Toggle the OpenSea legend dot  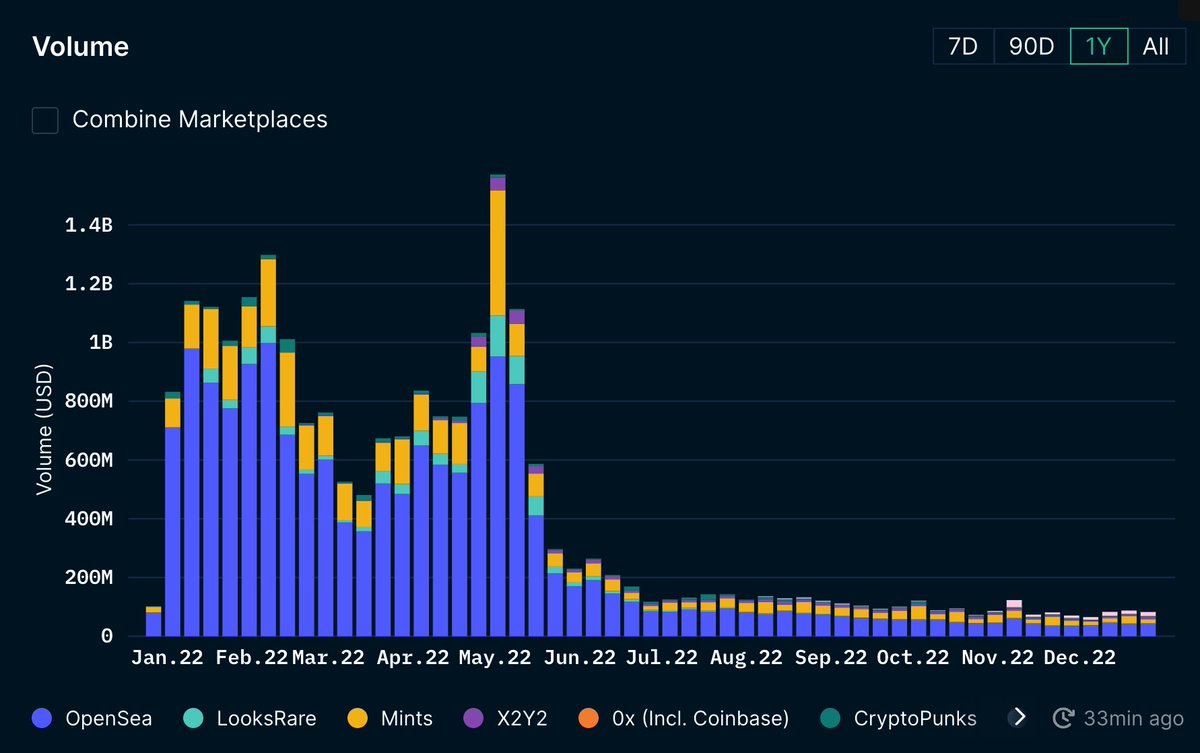point(42,717)
